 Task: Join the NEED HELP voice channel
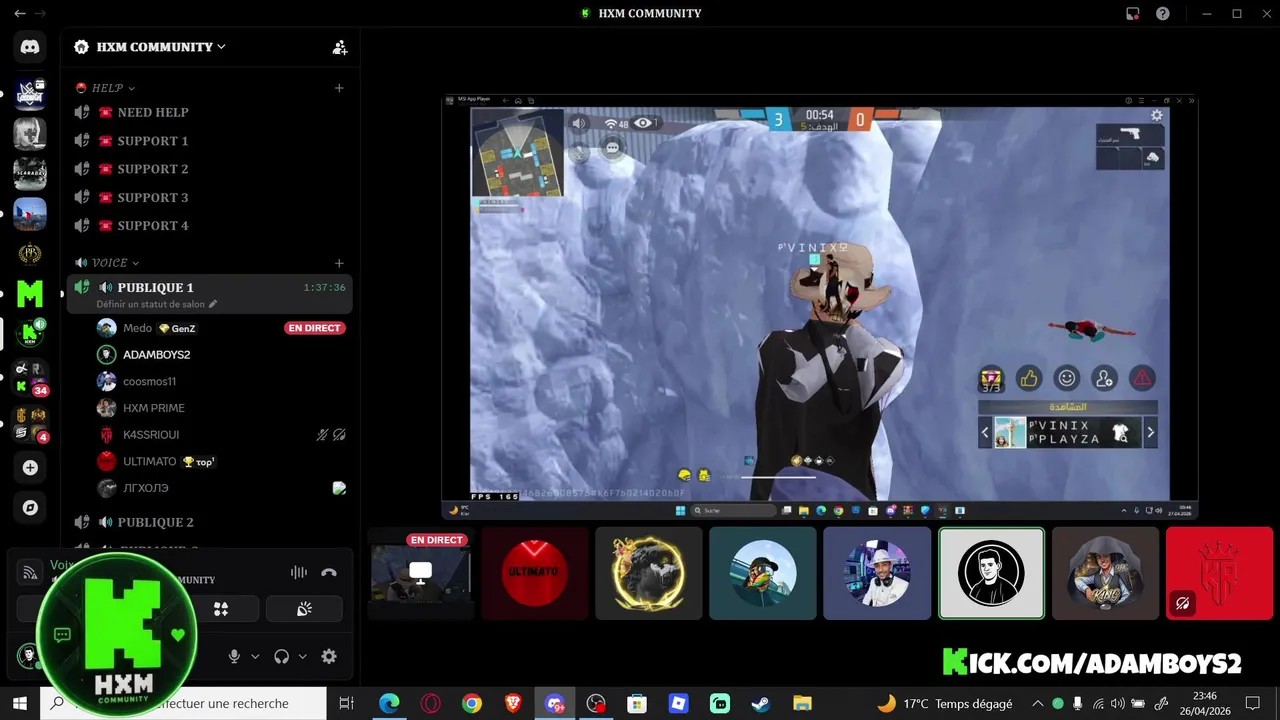coord(210,113)
